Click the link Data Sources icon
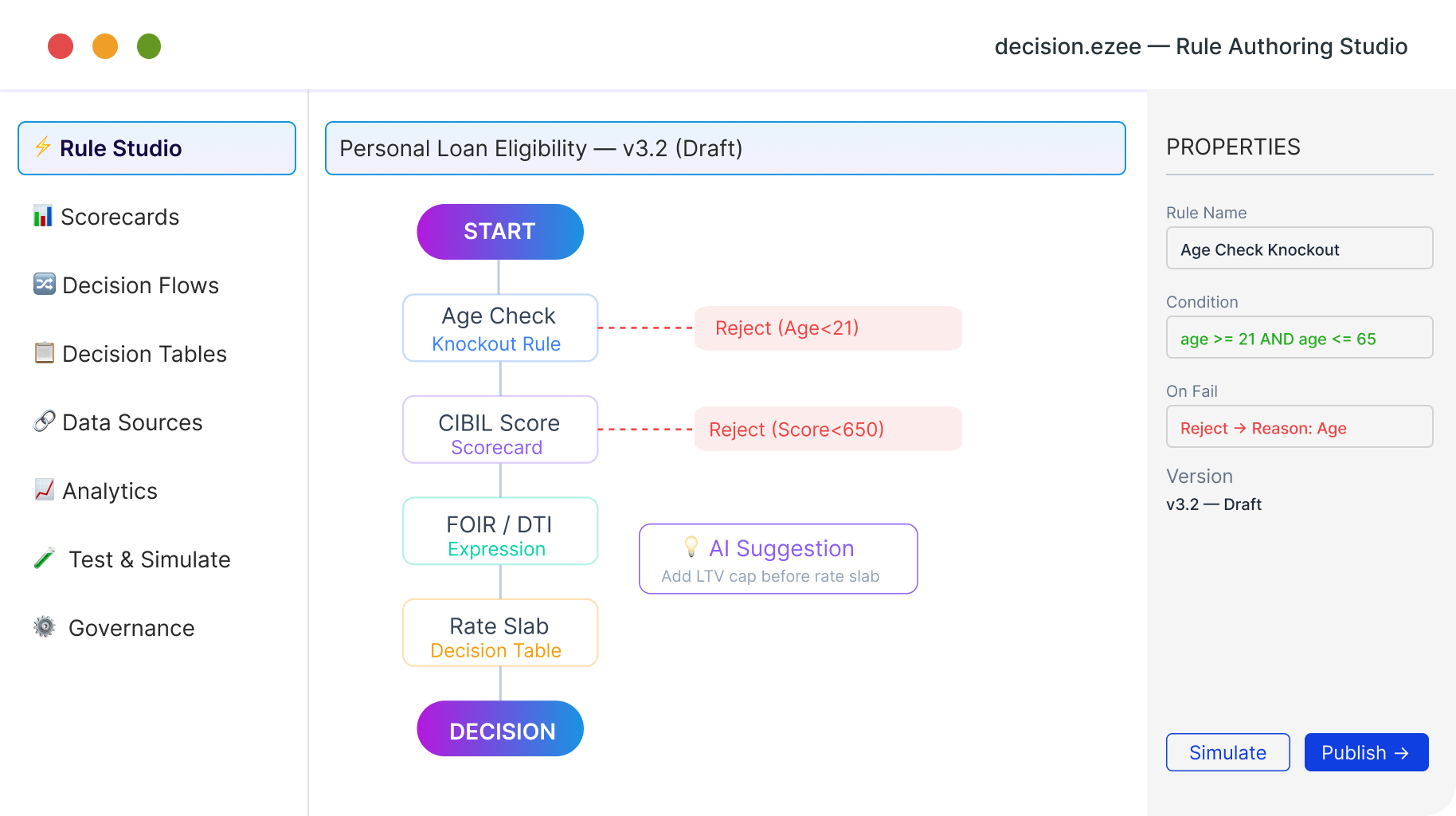 point(45,421)
